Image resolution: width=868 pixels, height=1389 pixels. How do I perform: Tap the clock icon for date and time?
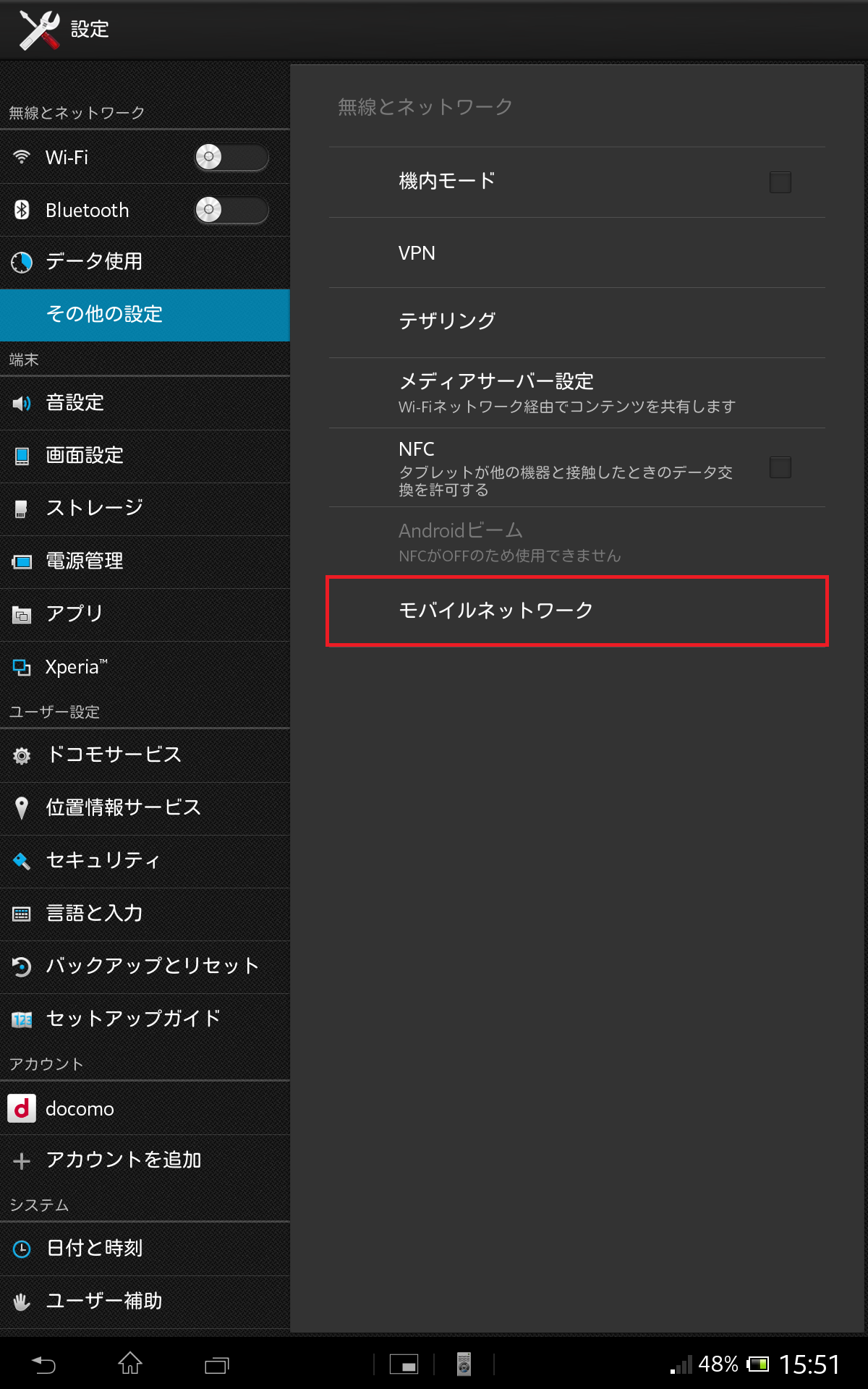pyautogui.click(x=22, y=1249)
